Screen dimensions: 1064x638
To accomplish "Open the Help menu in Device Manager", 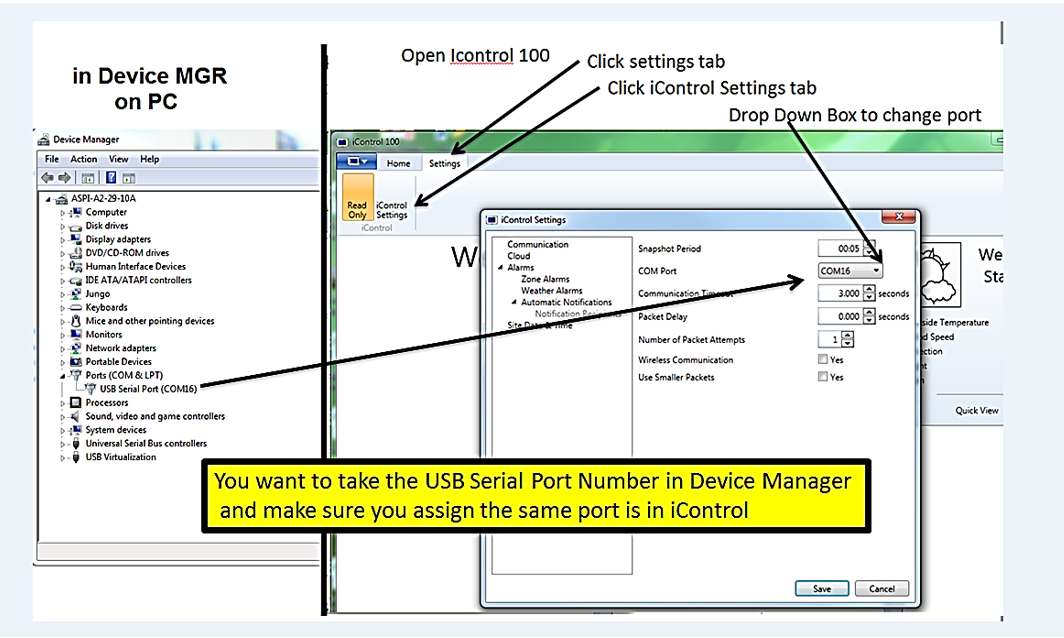I will coord(149,159).
